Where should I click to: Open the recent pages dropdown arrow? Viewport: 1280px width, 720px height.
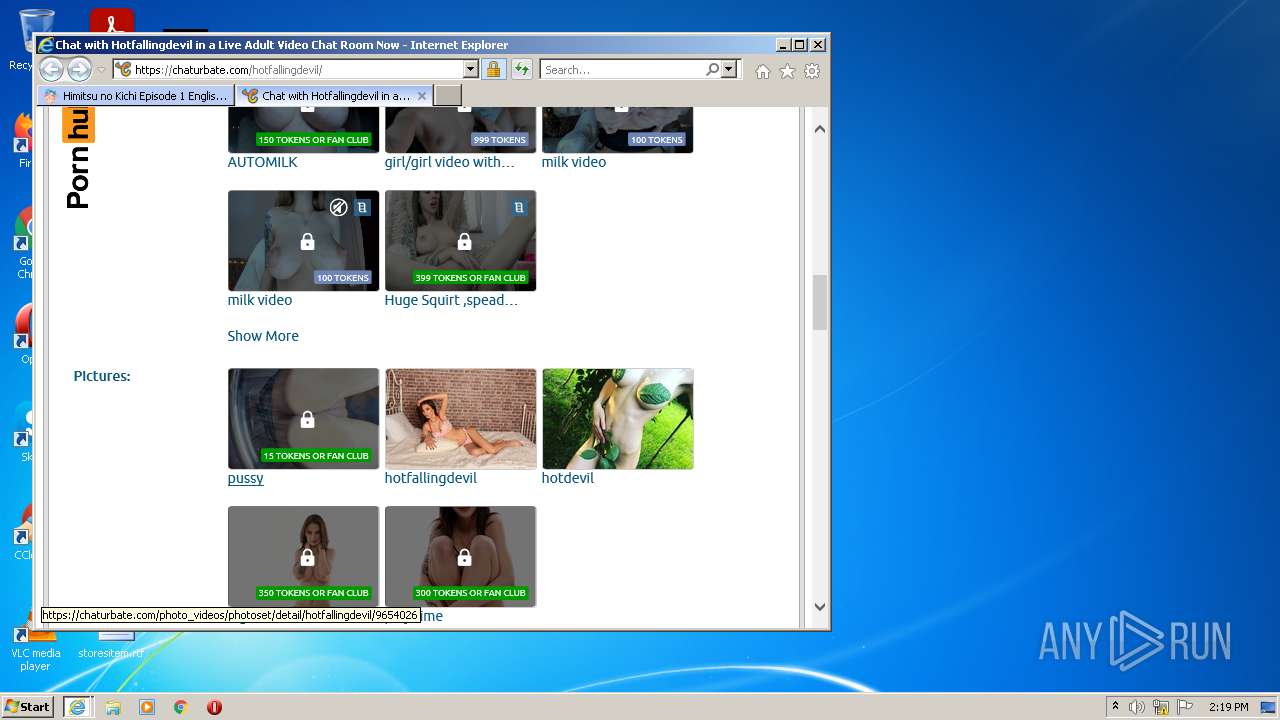pyautogui.click(x=100, y=70)
